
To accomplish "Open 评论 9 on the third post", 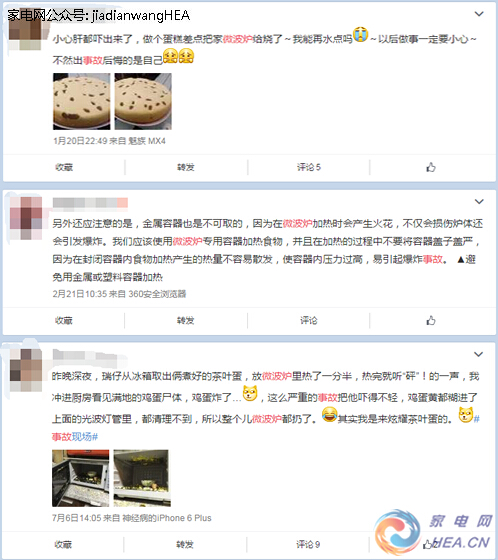I will [308, 544].
